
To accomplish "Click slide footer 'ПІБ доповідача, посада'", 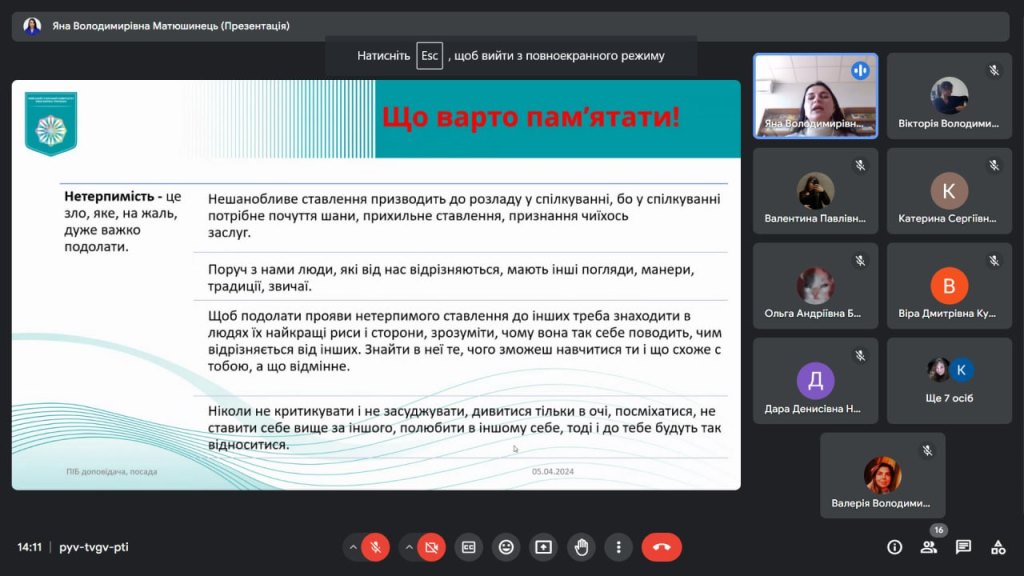I will pyautogui.click(x=112, y=472).
